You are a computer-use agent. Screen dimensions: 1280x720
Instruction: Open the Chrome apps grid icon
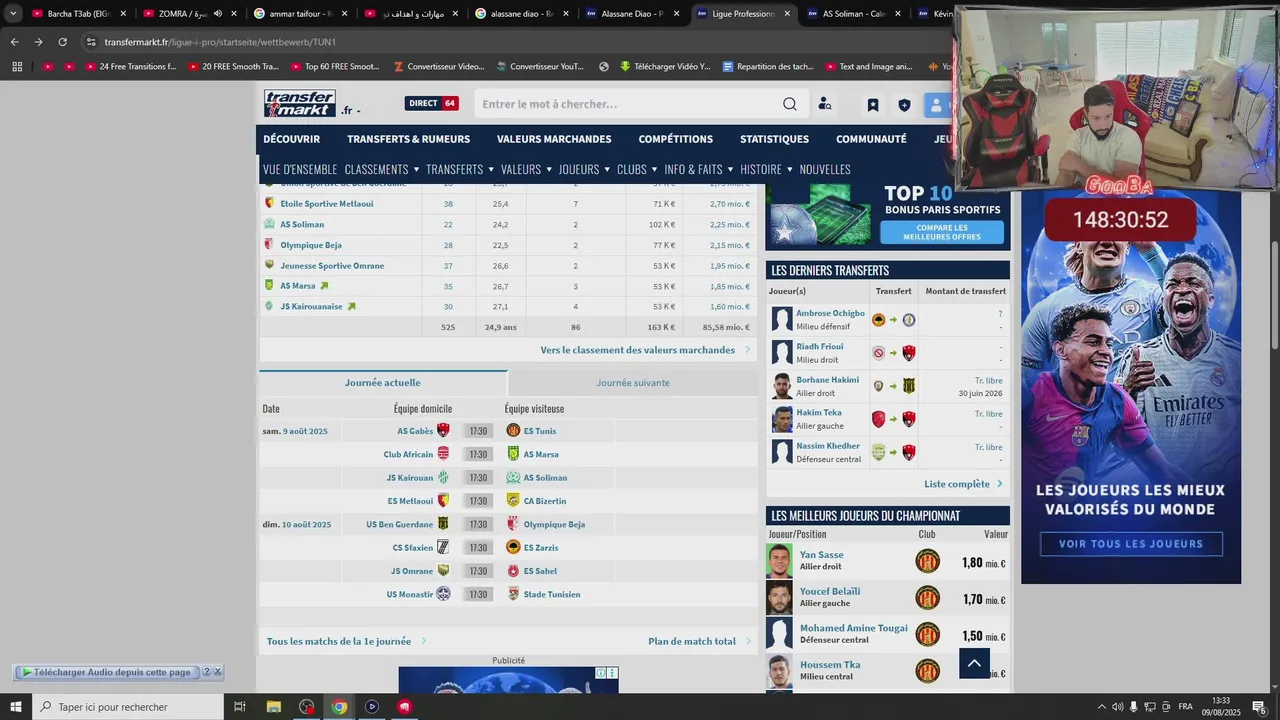[x=17, y=67]
